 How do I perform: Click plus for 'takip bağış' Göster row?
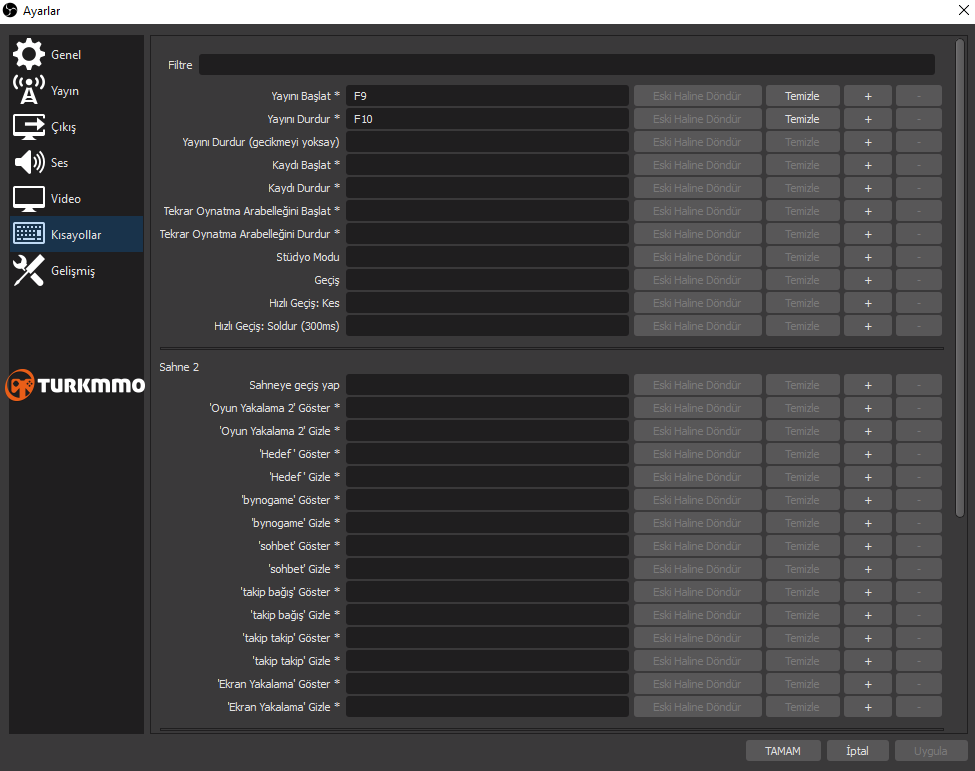point(868,593)
